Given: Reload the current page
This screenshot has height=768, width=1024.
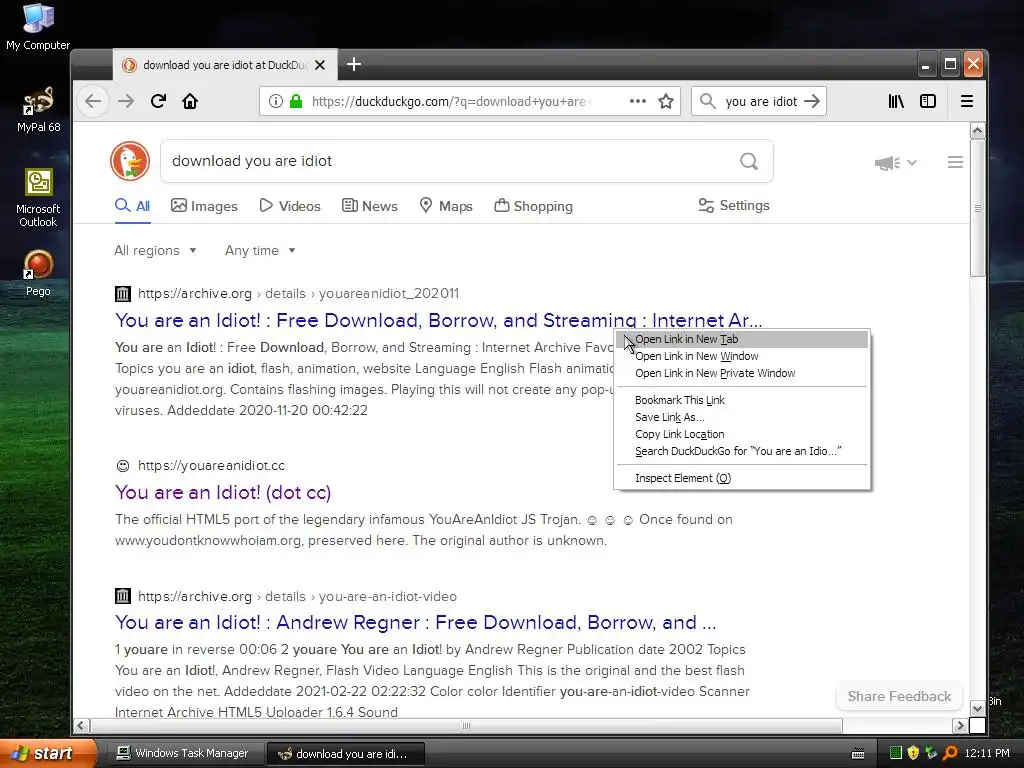Looking at the screenshot, I should click(x=158, y=101).
